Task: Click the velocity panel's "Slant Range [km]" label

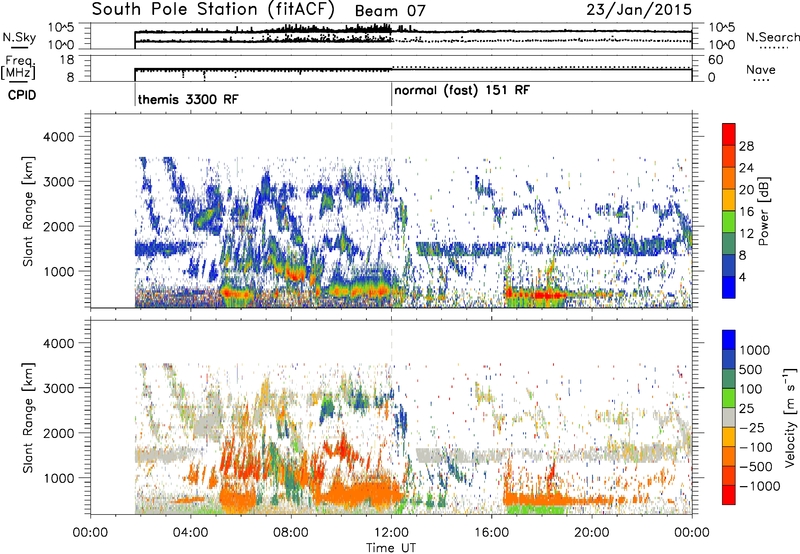Action: [x=28, y=418]
